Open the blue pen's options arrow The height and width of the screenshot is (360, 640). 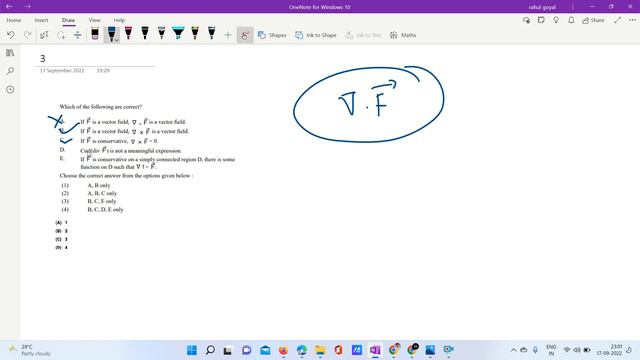(117, 40)
